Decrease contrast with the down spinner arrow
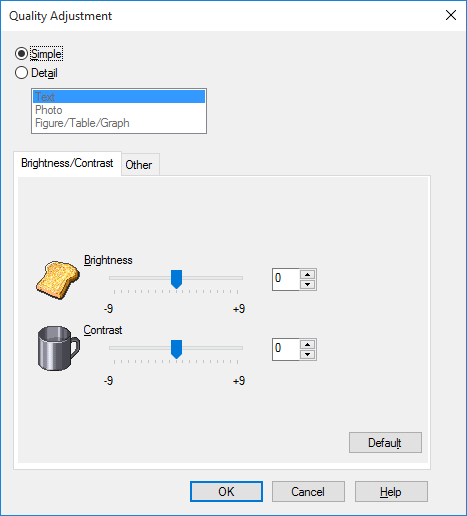This screenshot has height=516, width=467. coord(307,354)
